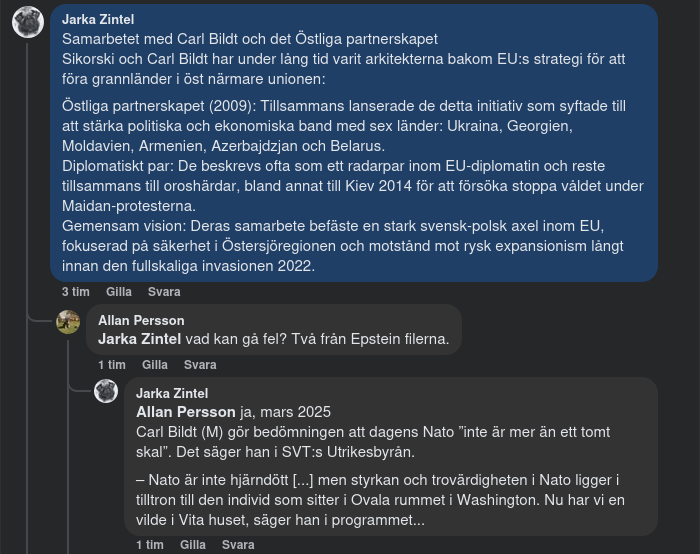Click Allan Persson's profile picture
Viewport: 700px width, 554px height.
pos(68,322)
